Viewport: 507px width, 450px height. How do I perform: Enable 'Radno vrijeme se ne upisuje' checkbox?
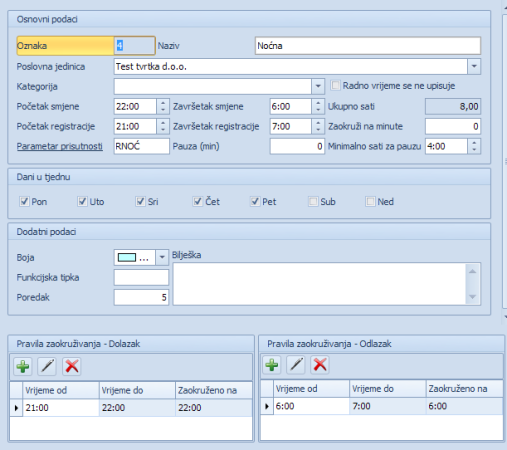coord(335,86)
